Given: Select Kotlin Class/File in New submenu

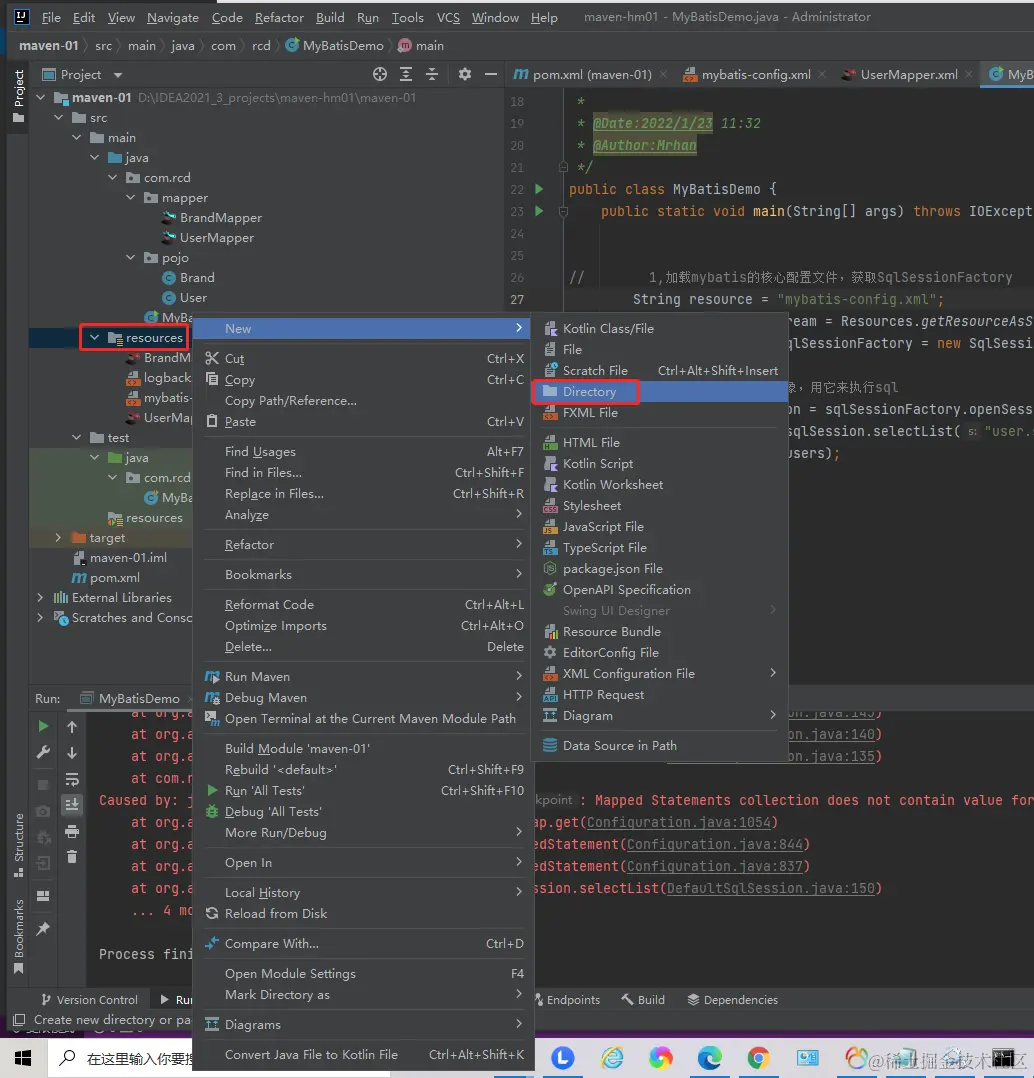Looking at the screenshot, I should [x=660, y=329].
